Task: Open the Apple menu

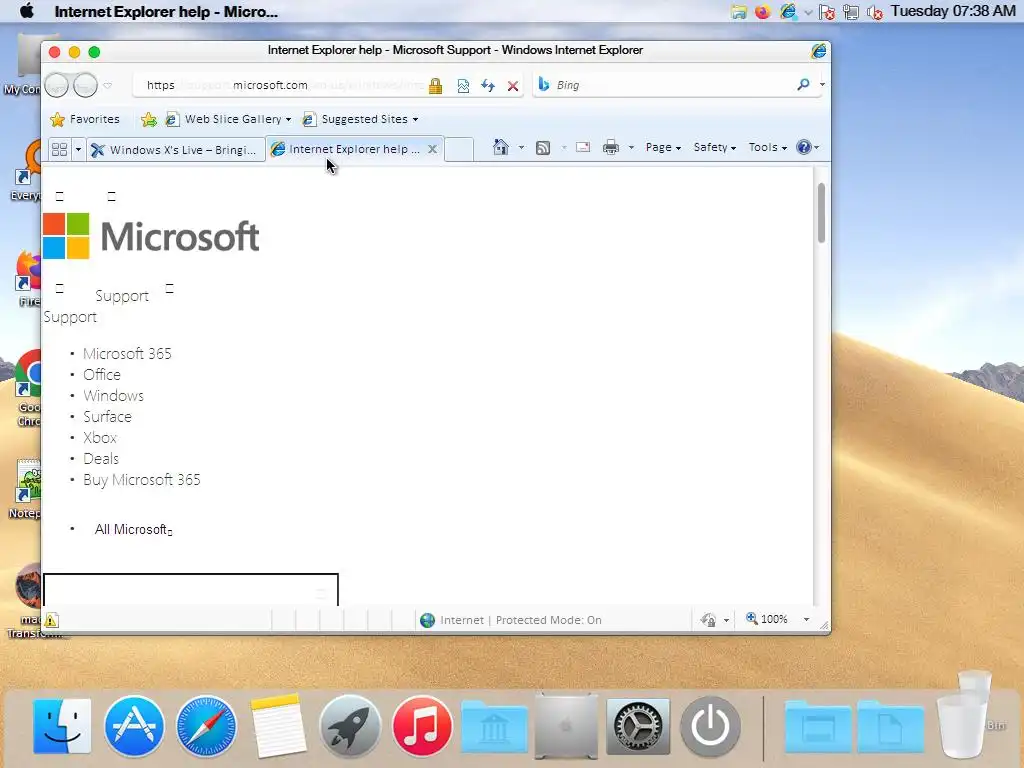Action: click(x=27, y=11)
